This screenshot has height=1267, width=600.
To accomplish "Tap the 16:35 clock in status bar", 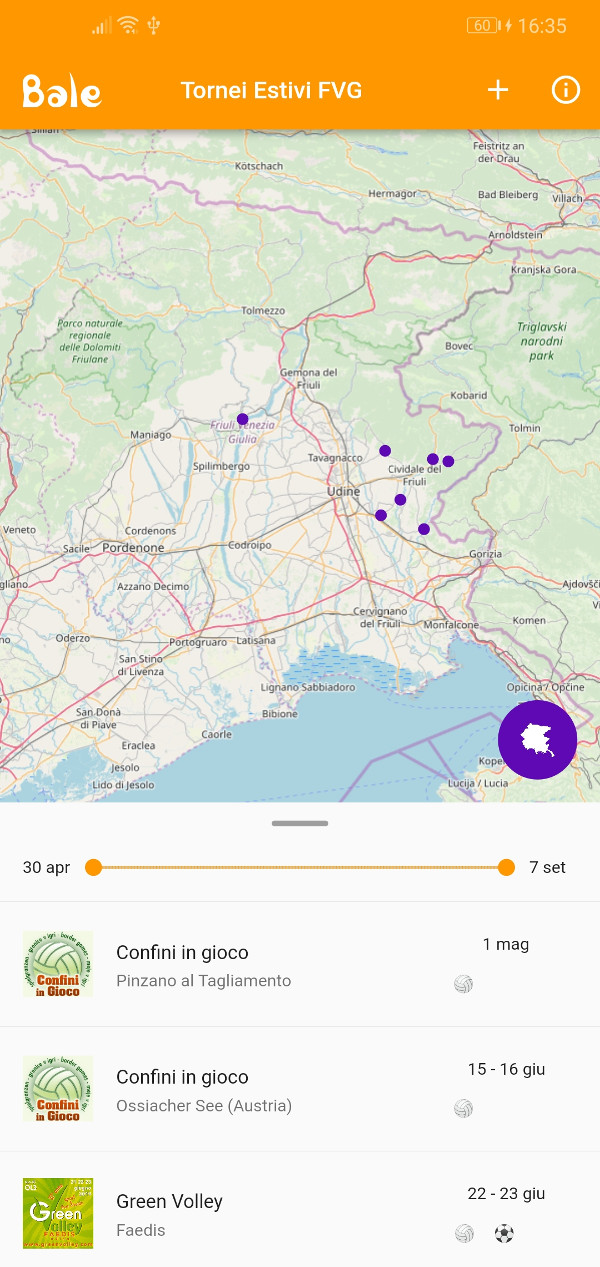I will [x=543, y=26].
